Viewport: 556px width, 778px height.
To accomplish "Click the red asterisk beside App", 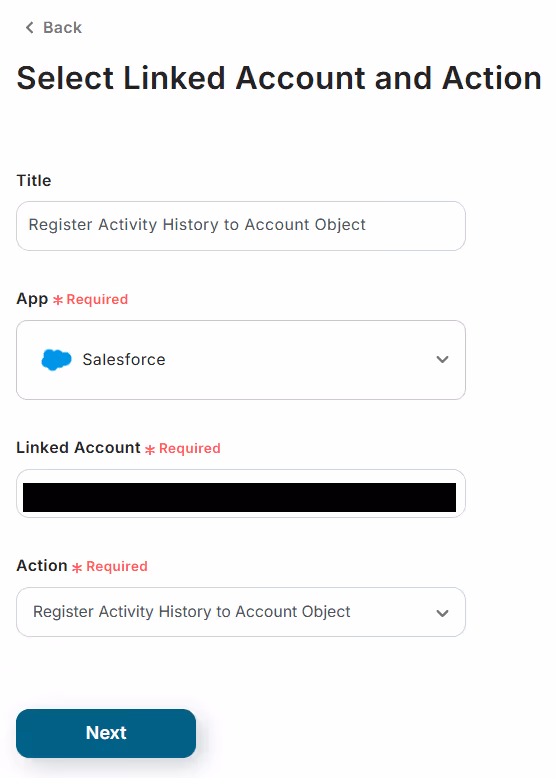I will [58, 300].
